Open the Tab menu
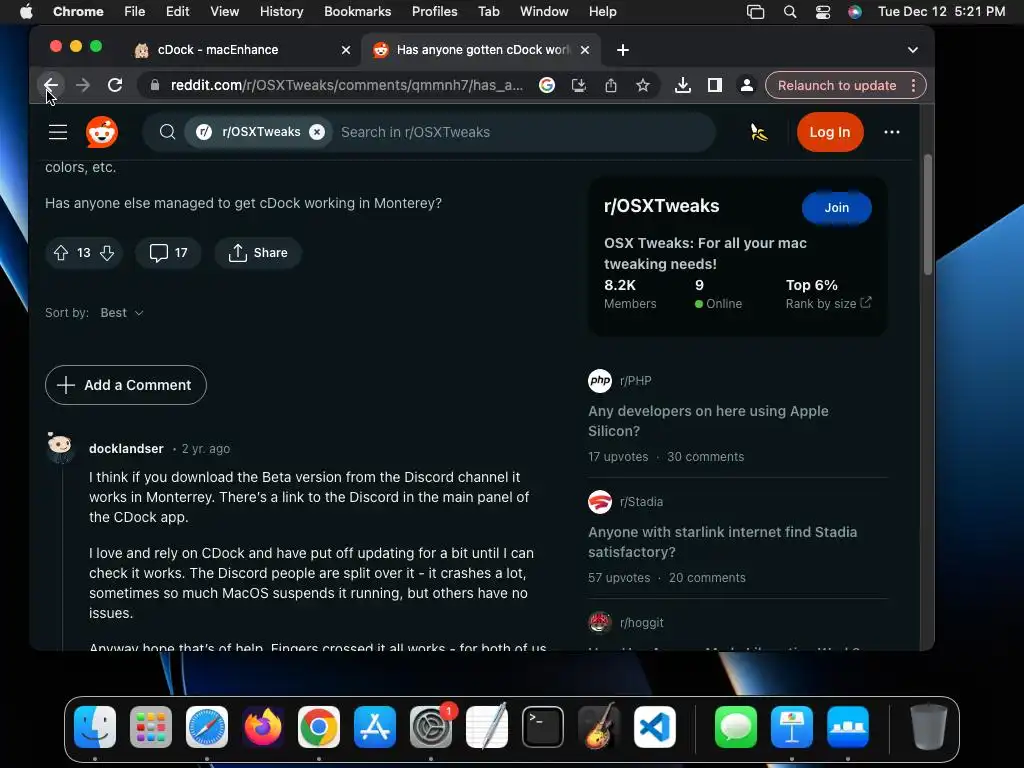Screen dimensions: 1024x768 click(488, 11)
